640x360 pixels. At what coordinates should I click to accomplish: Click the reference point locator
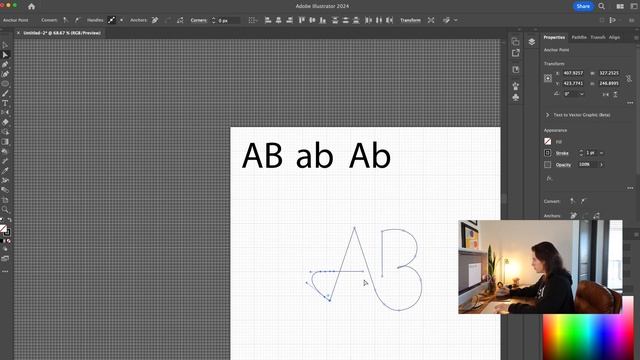click(x=548, y=78)
